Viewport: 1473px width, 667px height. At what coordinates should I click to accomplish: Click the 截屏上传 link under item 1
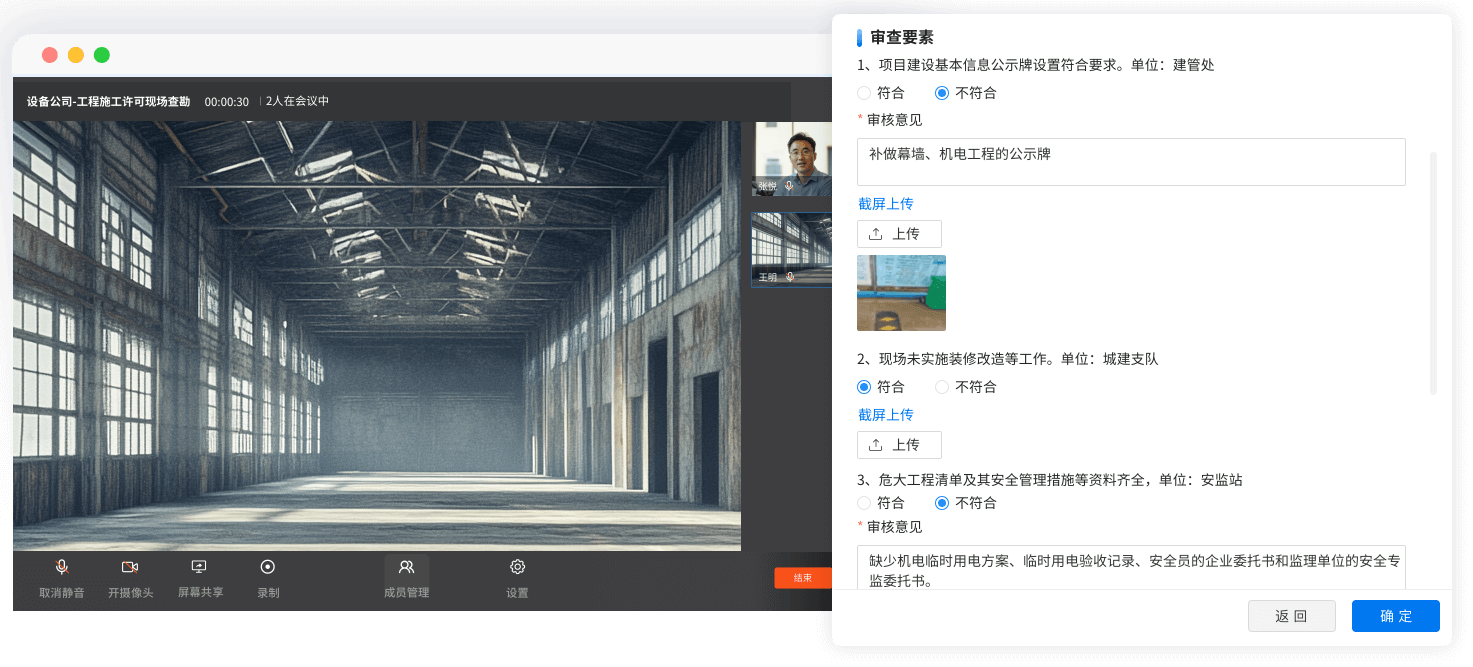tap(885, 204)
